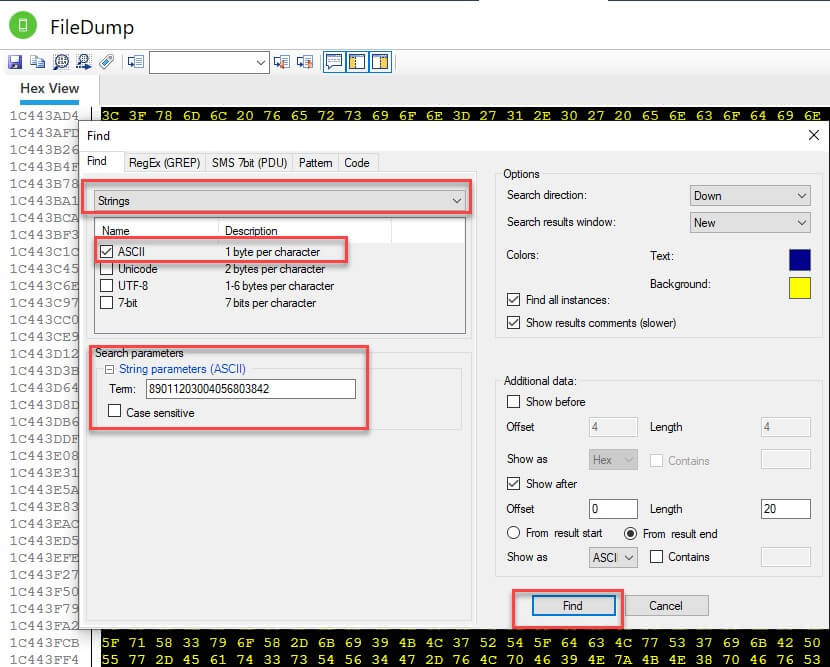Pick the blue Text color swatch
The width and height of the screenshot is (830, 667).
click(x=799, y=260)
